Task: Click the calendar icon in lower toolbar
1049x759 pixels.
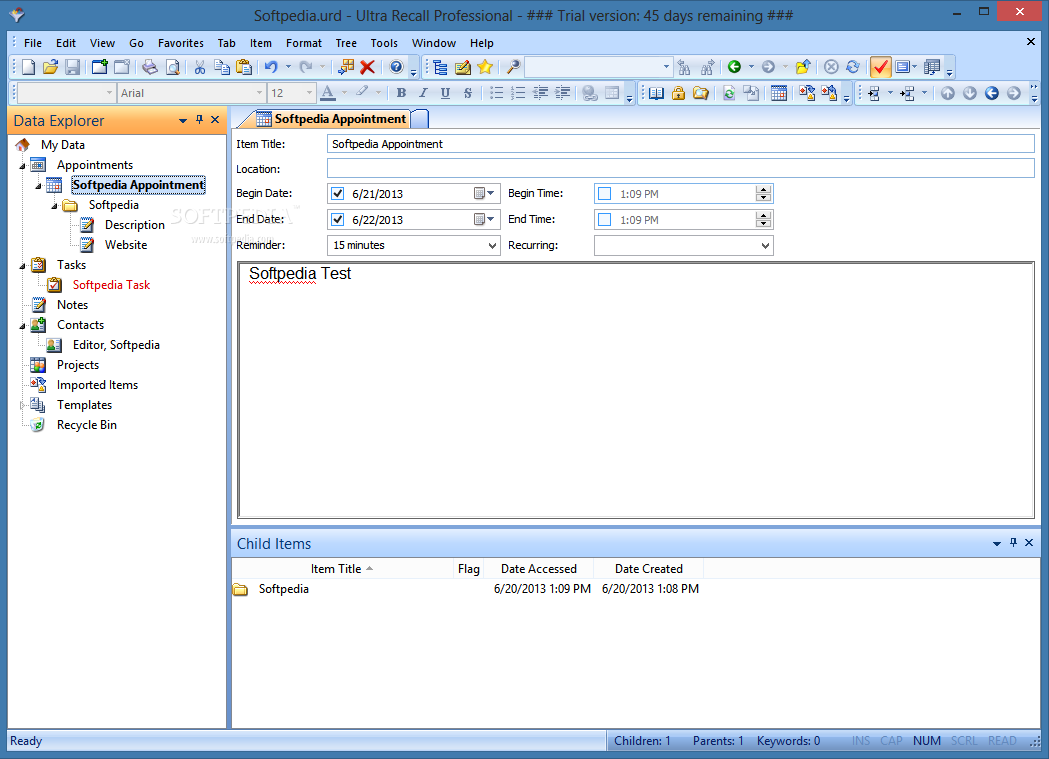Action: (778, 93)
